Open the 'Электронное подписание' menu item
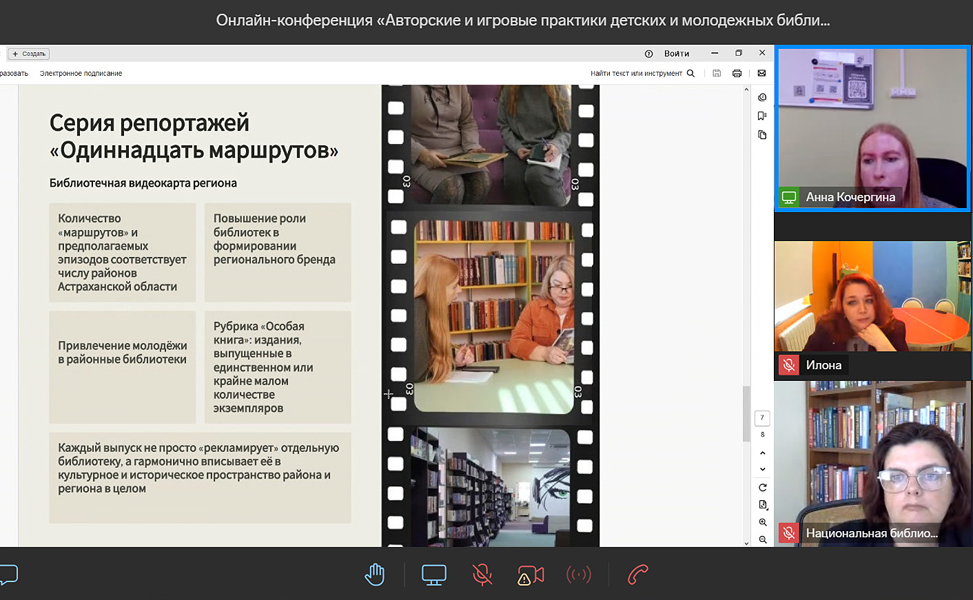 tap(81, 73)
